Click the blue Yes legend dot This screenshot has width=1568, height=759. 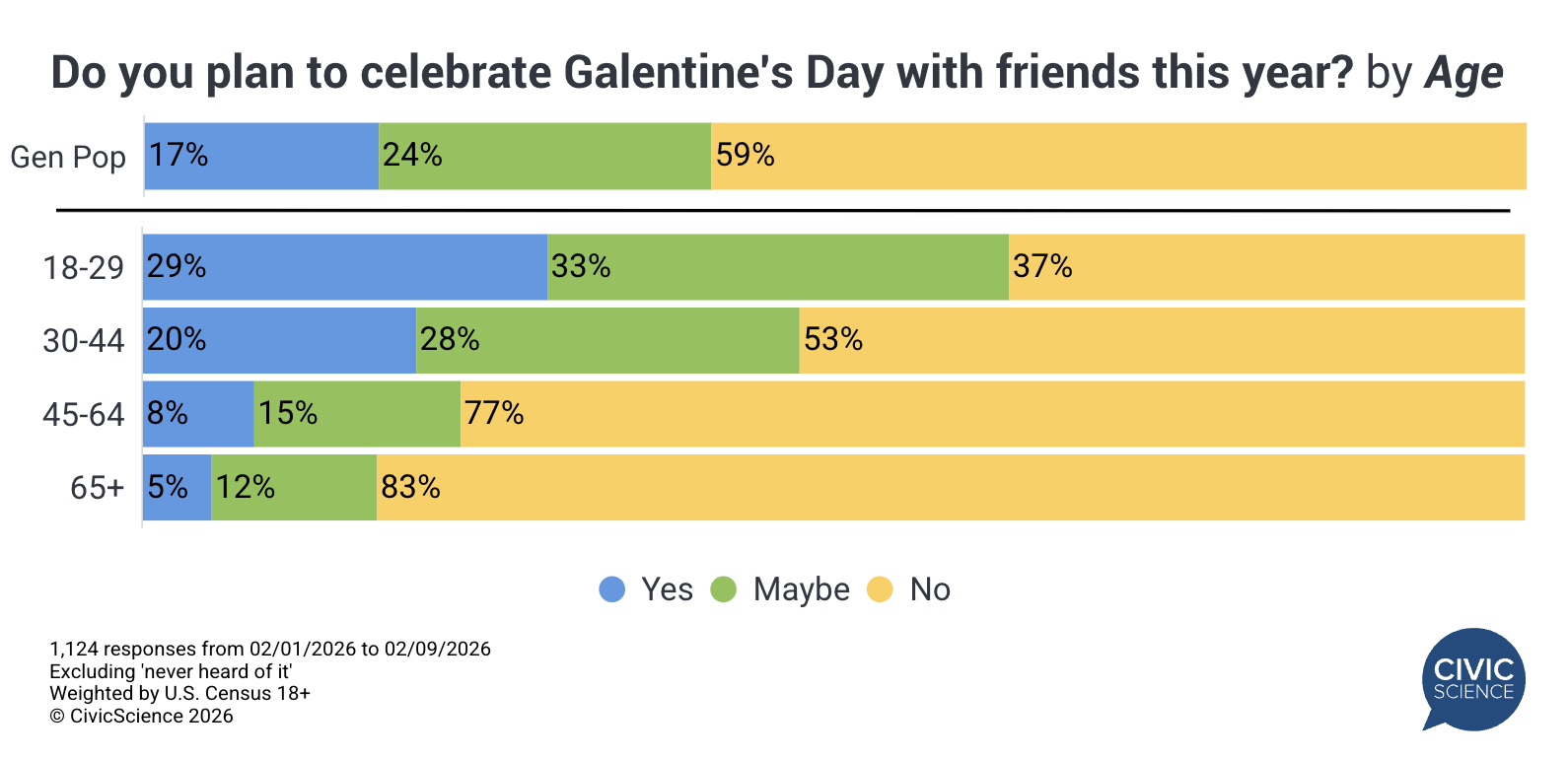612,589
